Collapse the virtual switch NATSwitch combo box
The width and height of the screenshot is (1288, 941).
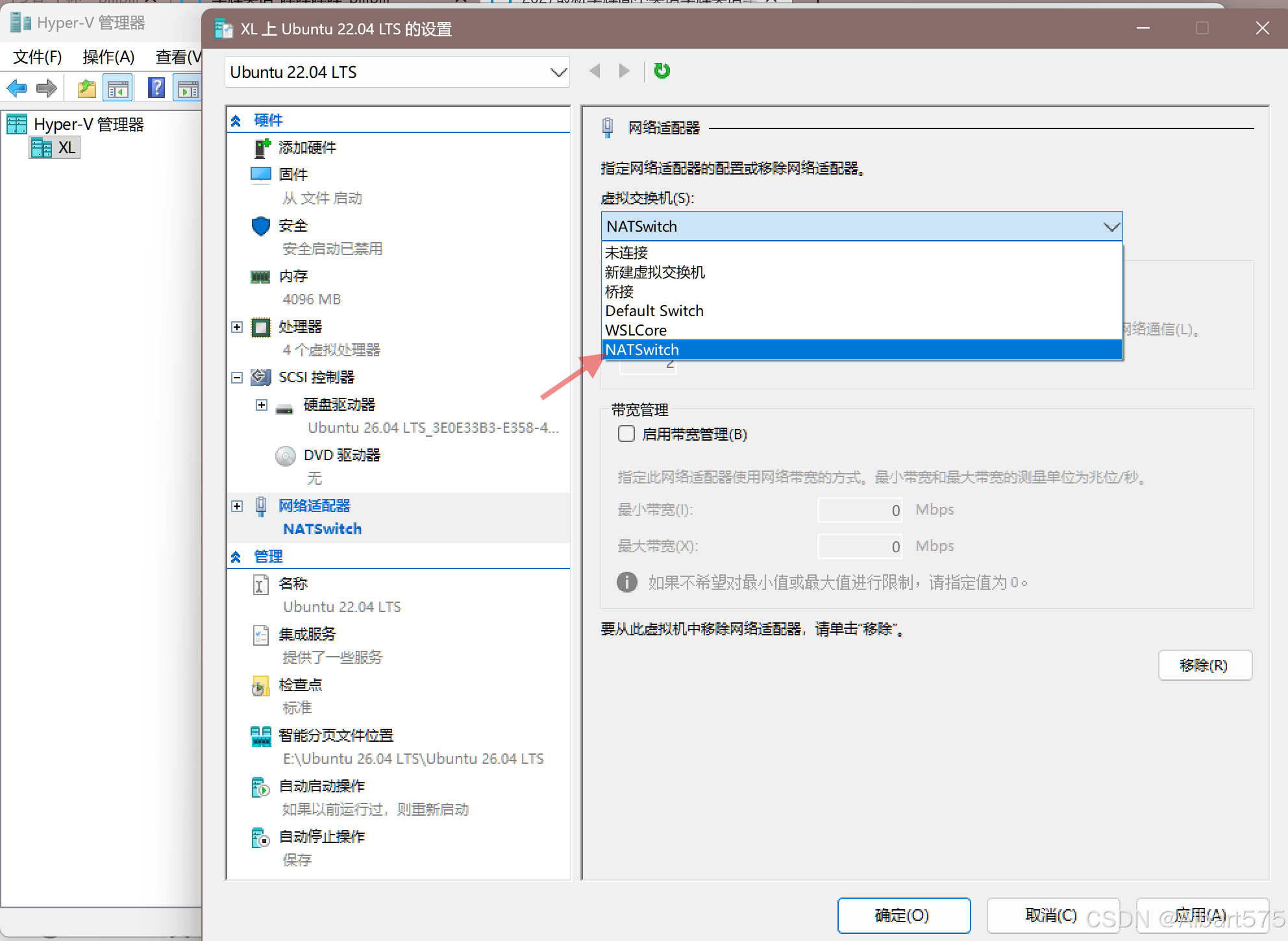[x=861, y=226]
